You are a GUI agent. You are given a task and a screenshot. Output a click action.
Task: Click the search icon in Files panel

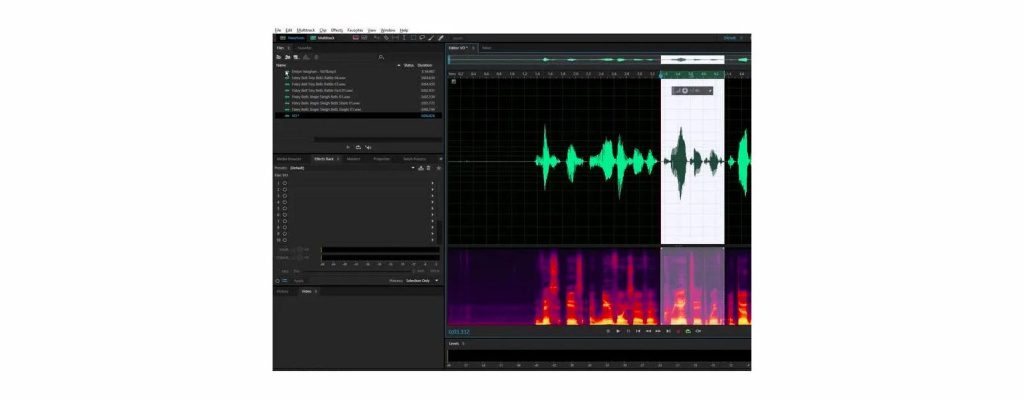point(381,57)
